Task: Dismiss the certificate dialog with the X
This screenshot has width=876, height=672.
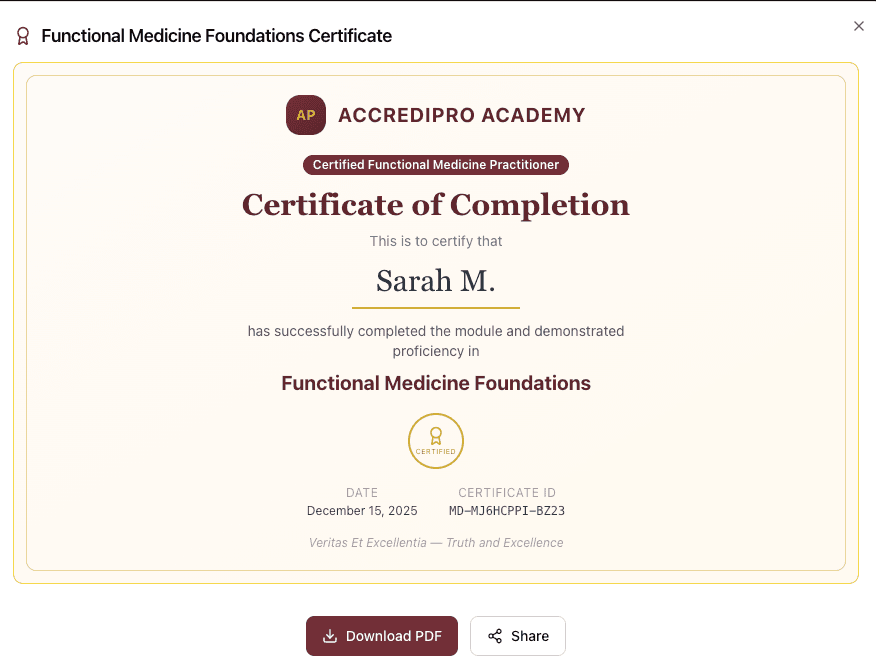Action: (858, 26)
